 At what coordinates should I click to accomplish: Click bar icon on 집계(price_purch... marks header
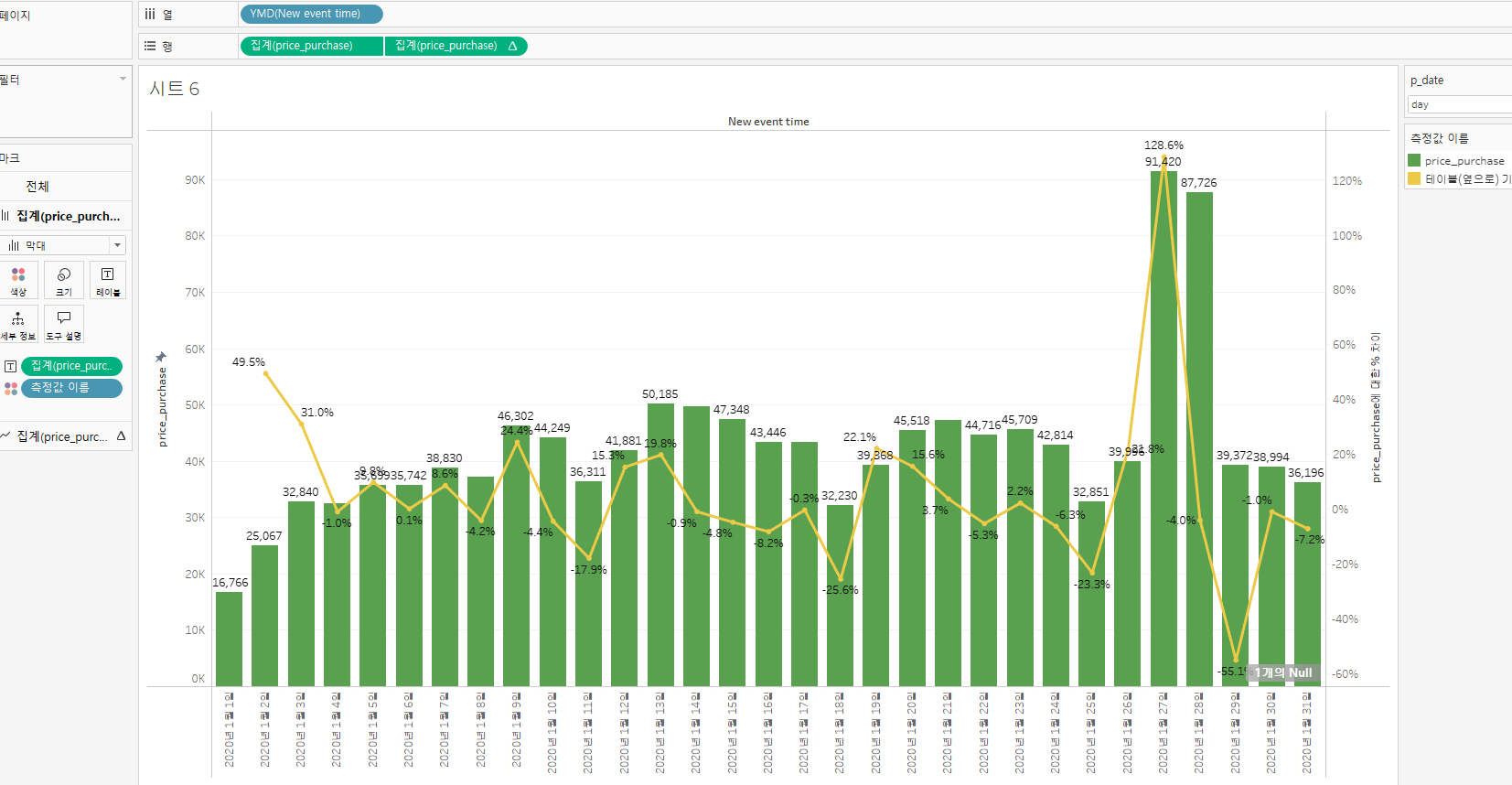coord(5,216)
